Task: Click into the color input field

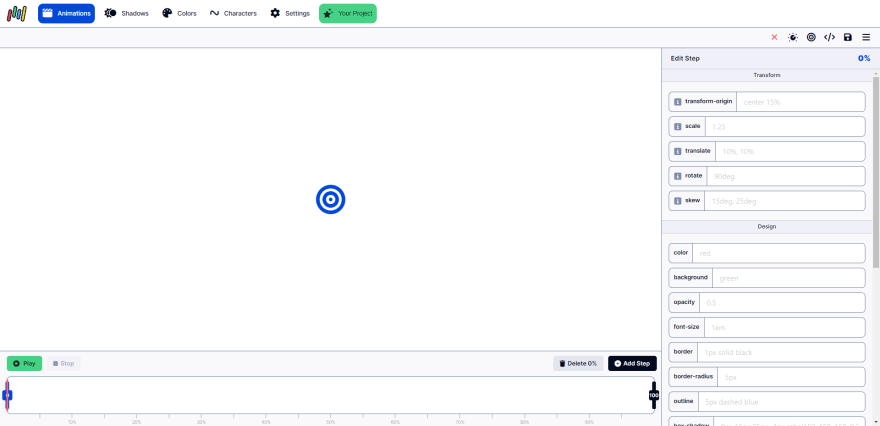Action: pyautogui.click(x=778, y=253)
